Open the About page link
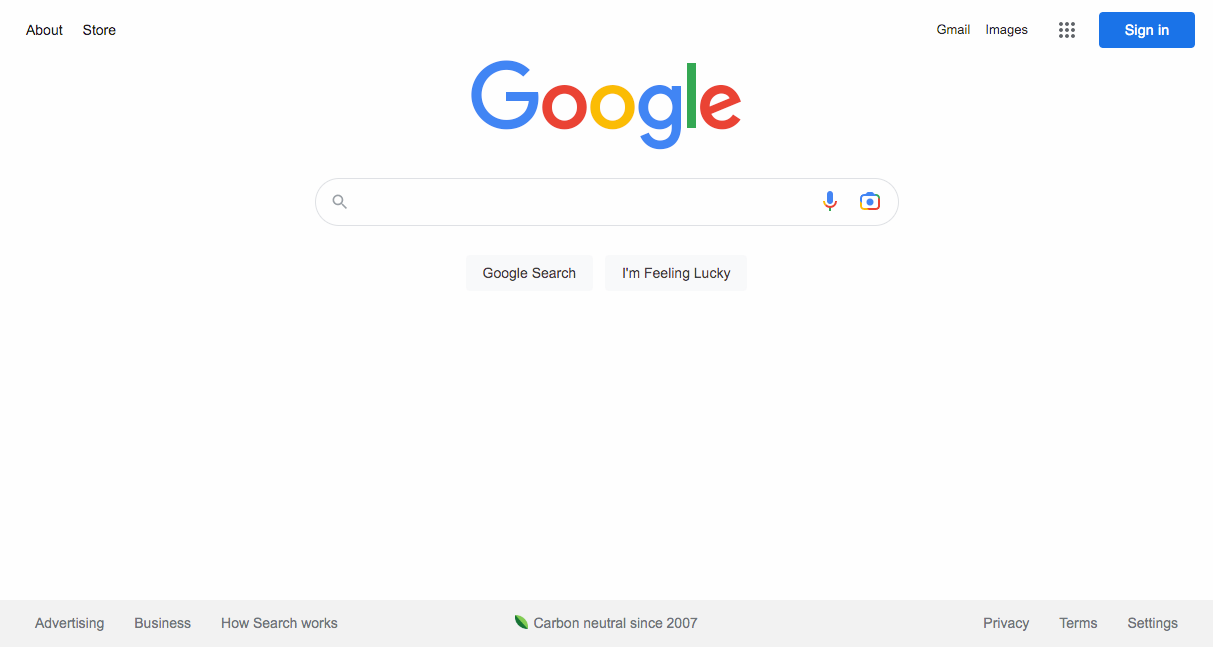This screenshot has width=1213, height=647. pyautogui.click(x=44, y=30)
